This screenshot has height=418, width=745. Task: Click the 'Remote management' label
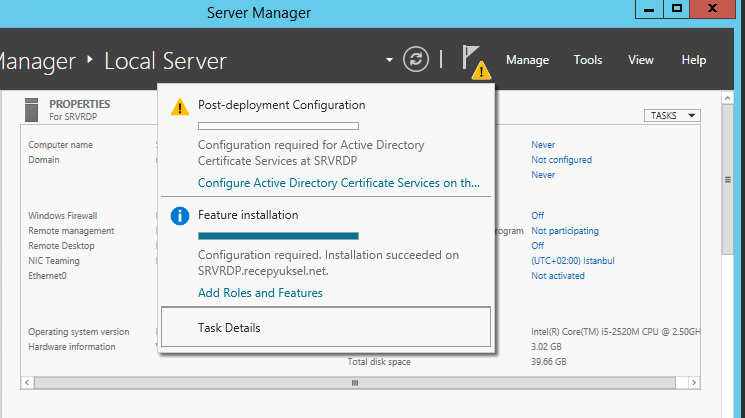pyautogui.click(x=71, y=230)
